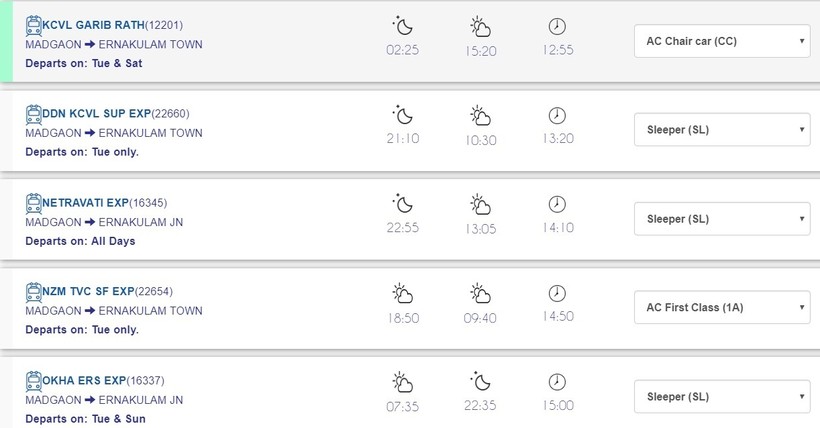Click train icon beside NETRAVATI EXP
This screenshot has height=428, width=820.
click(x=34, y=202)
